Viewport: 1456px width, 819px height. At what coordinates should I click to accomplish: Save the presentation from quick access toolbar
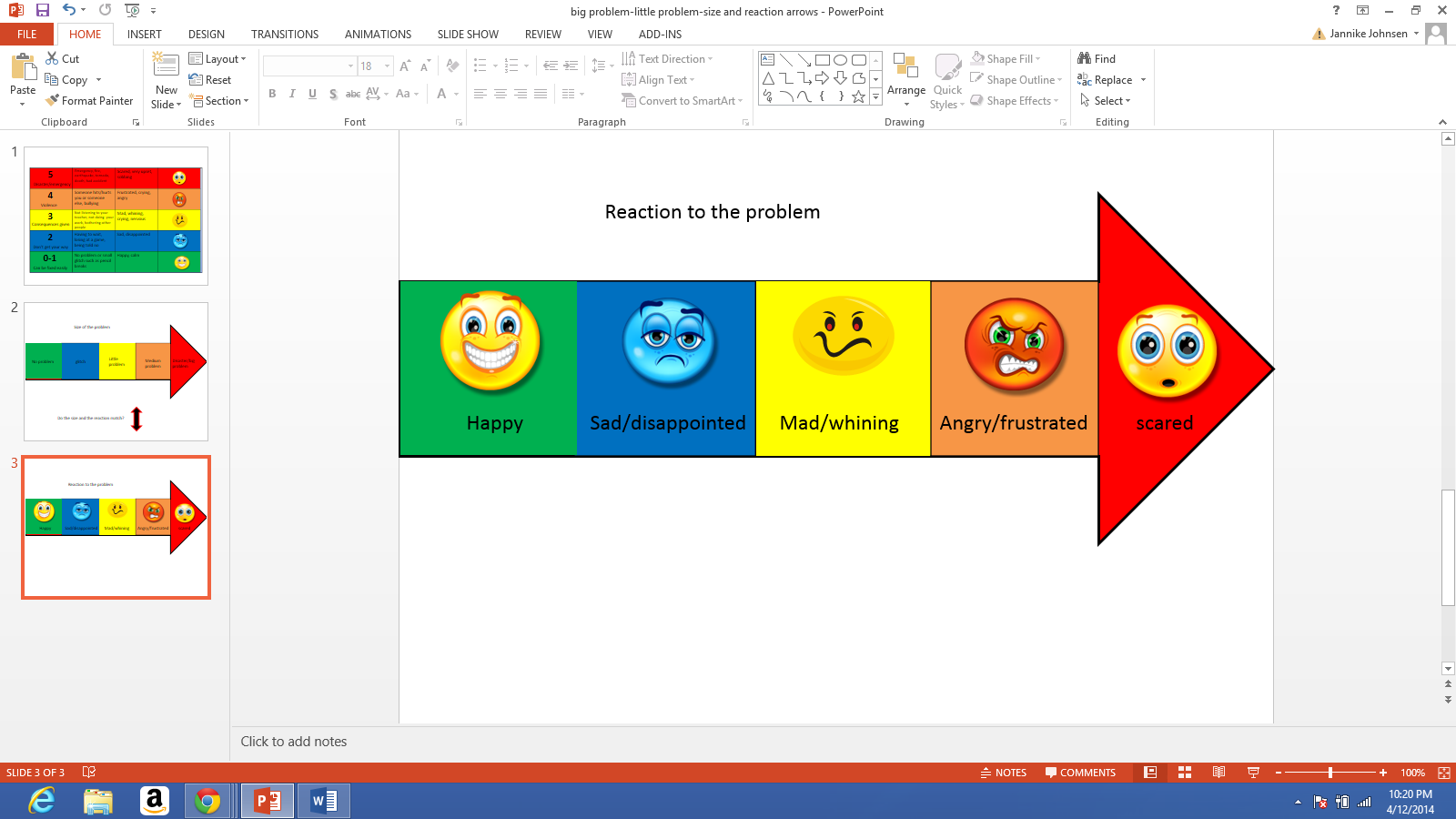click(42, 10)
